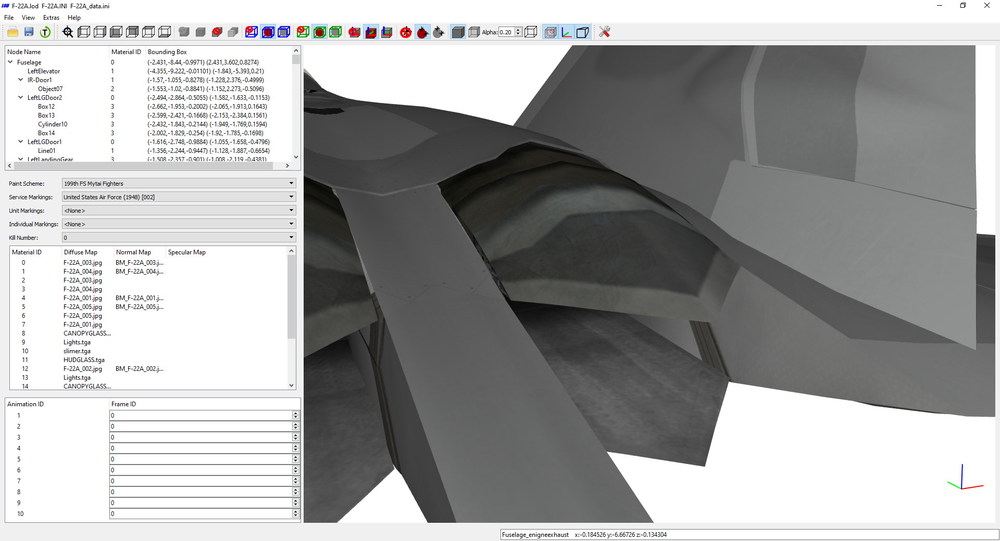This screenshot has height=541, width=1000.
Task: Open the File menu
Action: (9, 17)
